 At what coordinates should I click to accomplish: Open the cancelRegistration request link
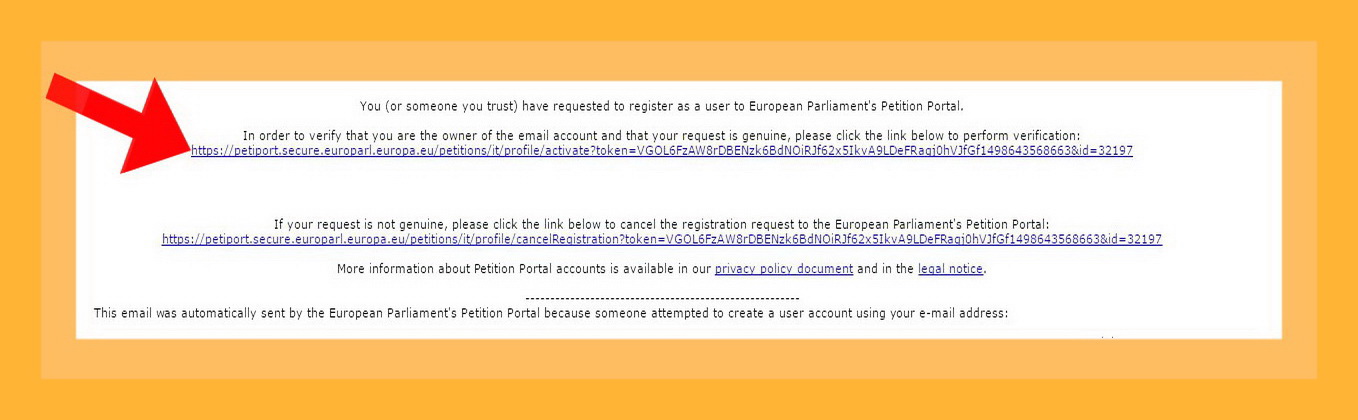[661, 240]
